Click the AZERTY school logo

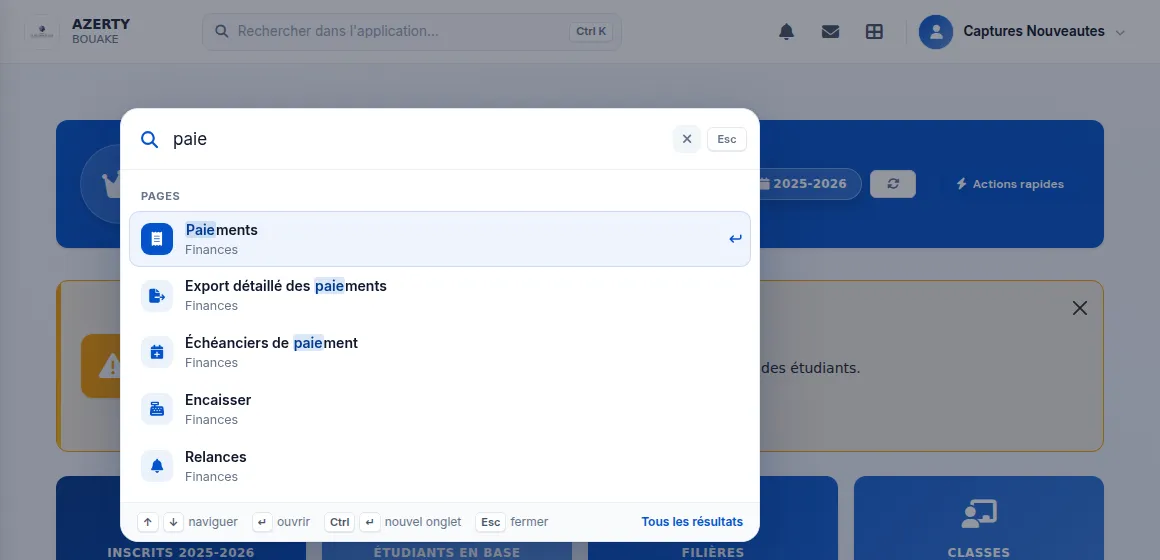41,32
